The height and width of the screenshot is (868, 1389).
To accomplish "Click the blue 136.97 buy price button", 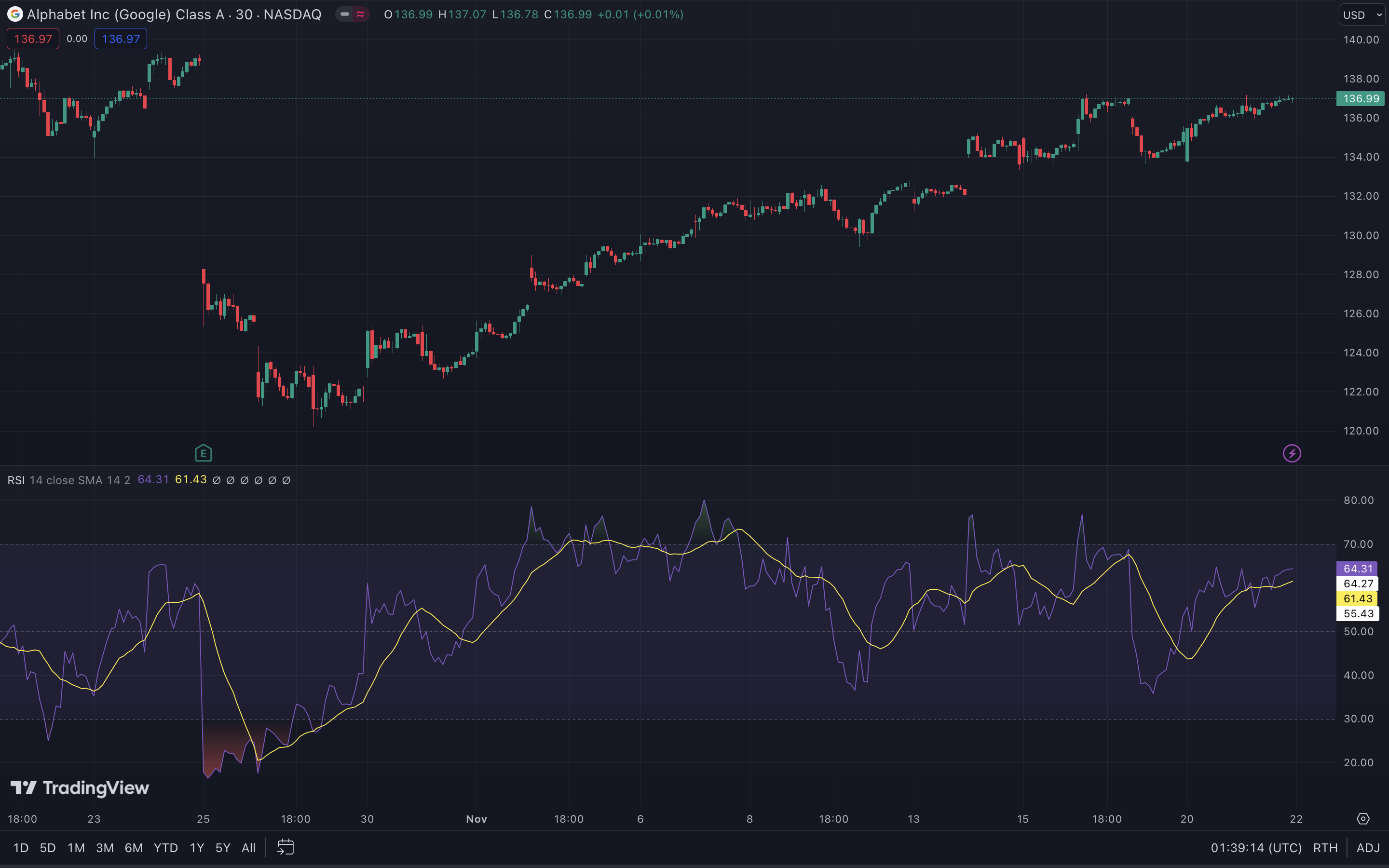I will pos(121,39).
